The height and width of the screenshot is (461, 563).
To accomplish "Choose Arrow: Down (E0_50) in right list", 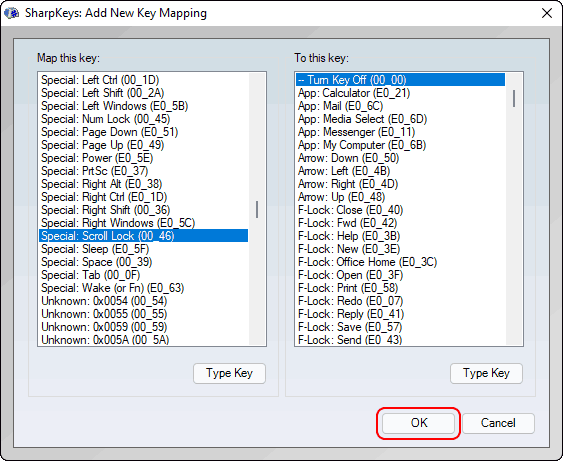I will point(400,158).
